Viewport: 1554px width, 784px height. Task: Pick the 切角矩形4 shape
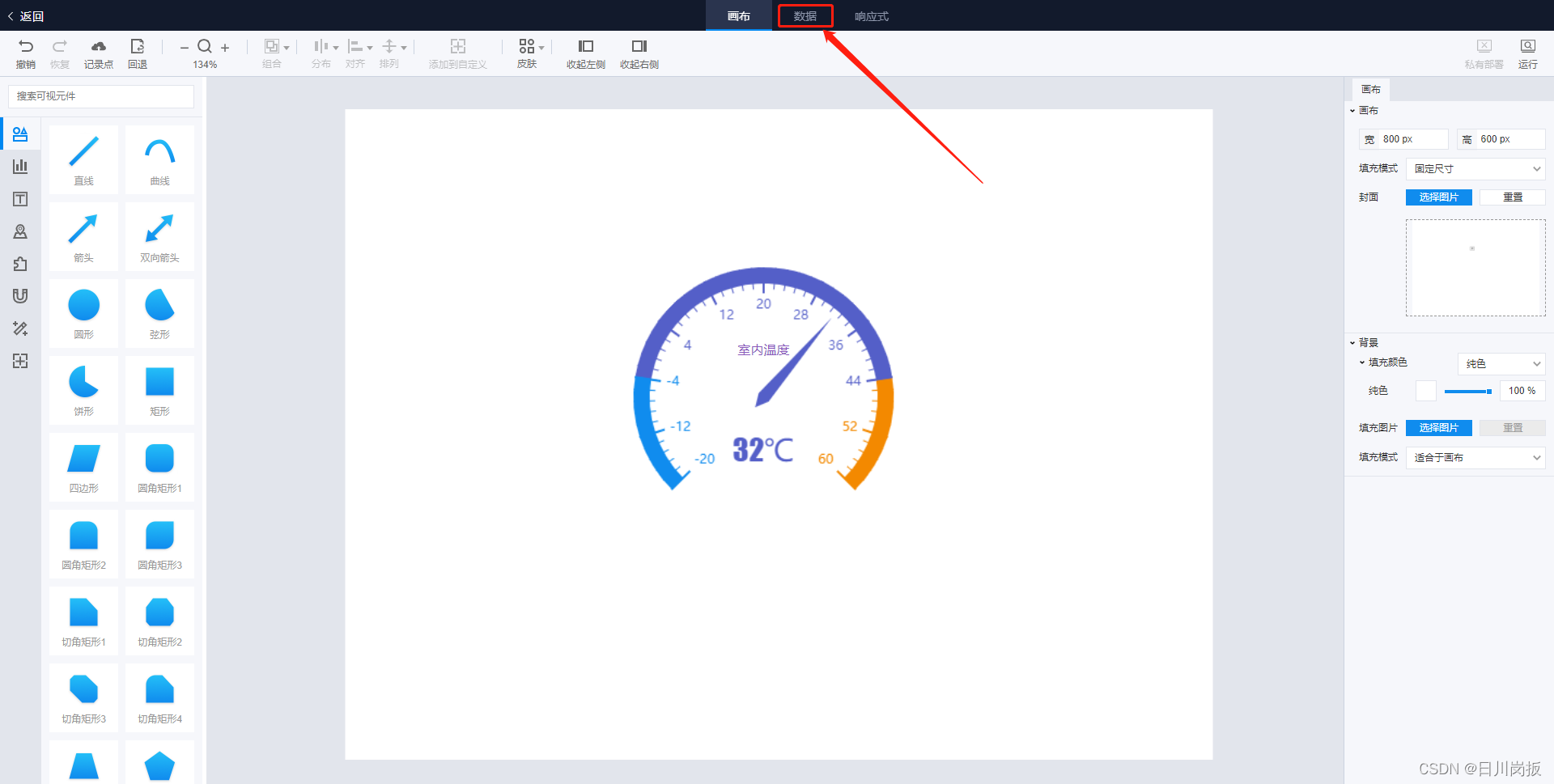tap(159, 697)
